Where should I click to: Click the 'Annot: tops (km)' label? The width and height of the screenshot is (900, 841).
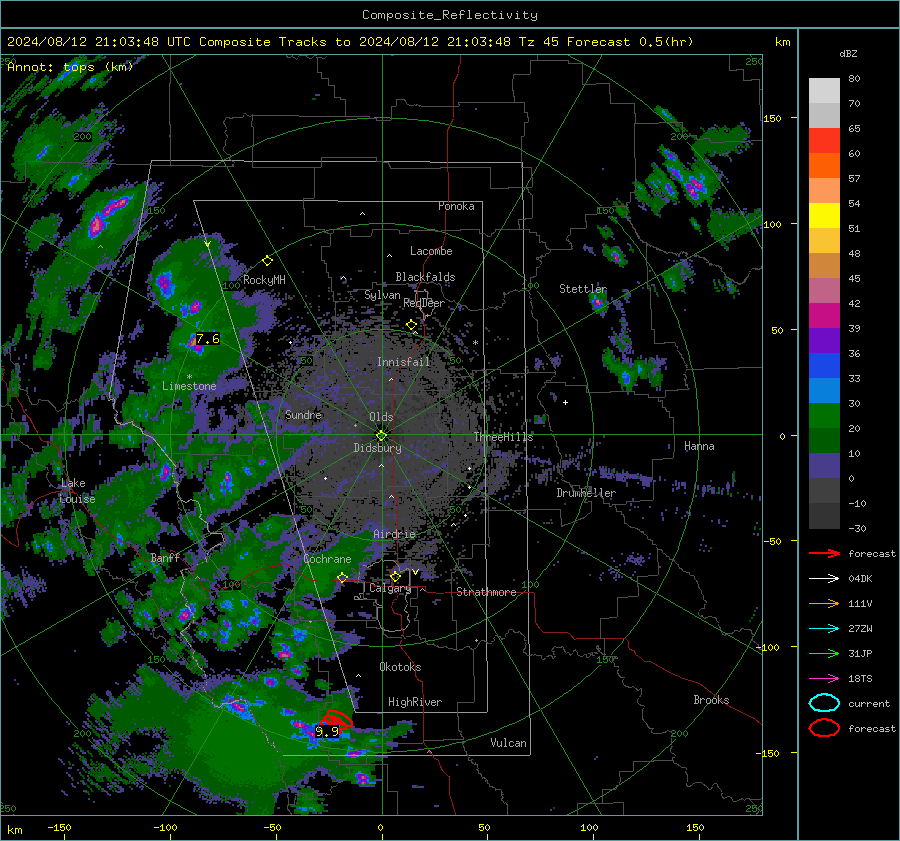click(70, 67)
